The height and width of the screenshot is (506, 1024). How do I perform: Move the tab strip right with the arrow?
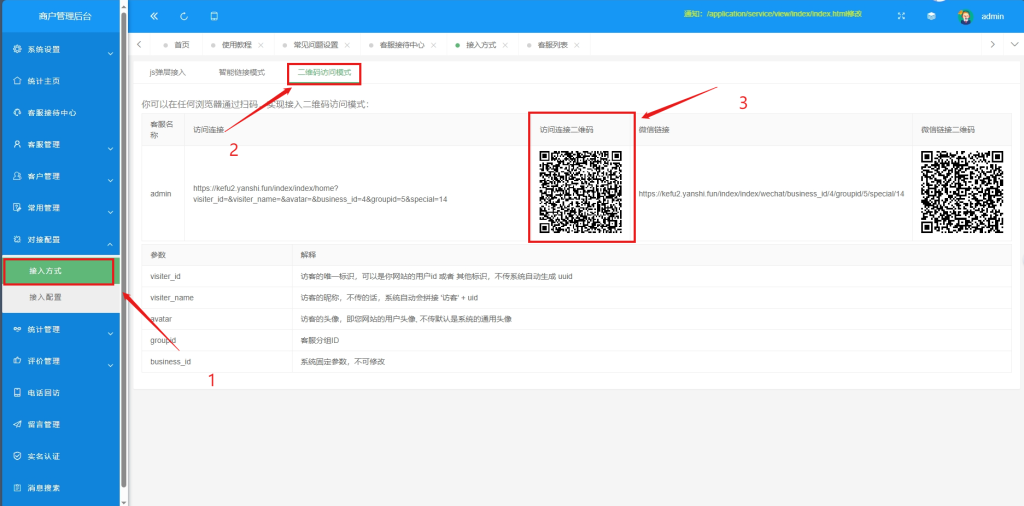pyautogui.click(x=993, y=44)
